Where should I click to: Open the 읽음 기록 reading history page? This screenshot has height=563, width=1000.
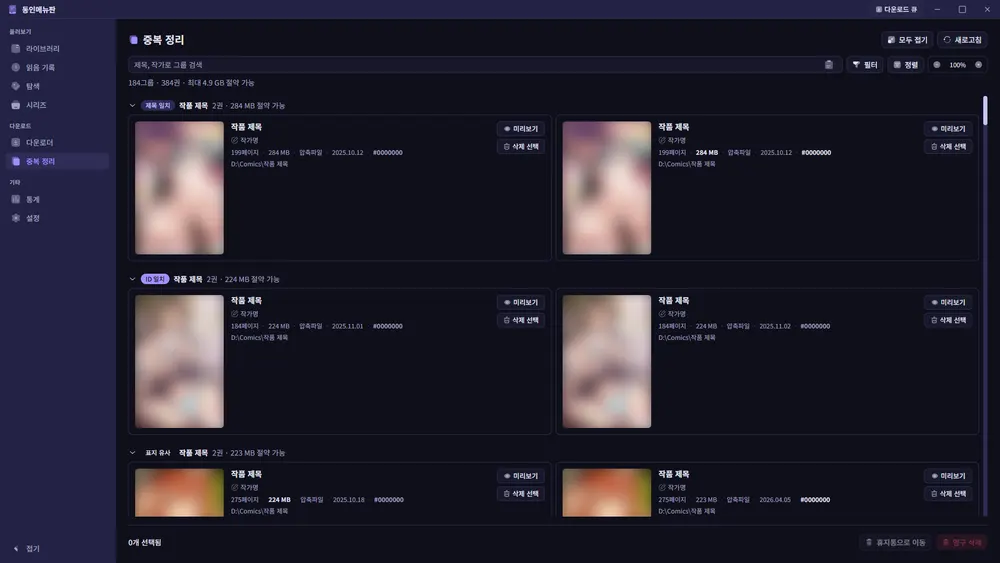57,67
